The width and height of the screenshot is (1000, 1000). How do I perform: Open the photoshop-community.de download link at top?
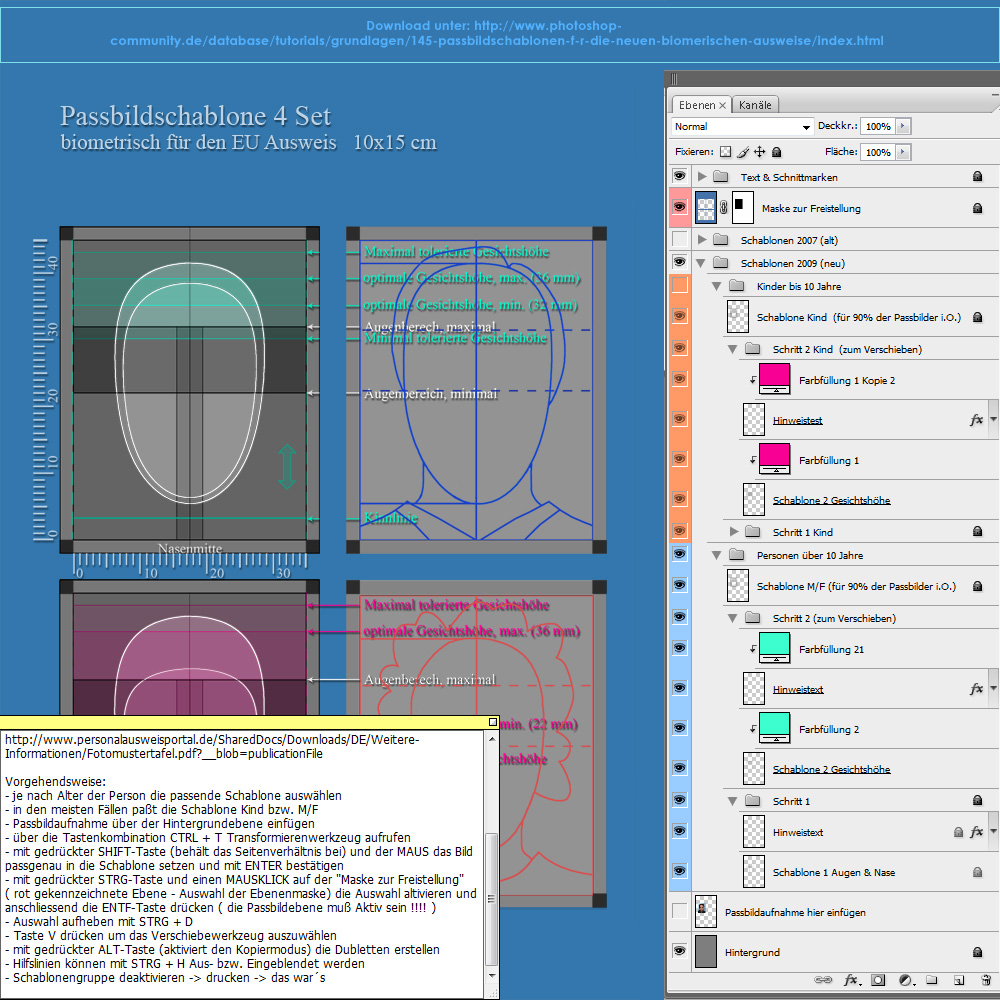click(x=496, y=33)
